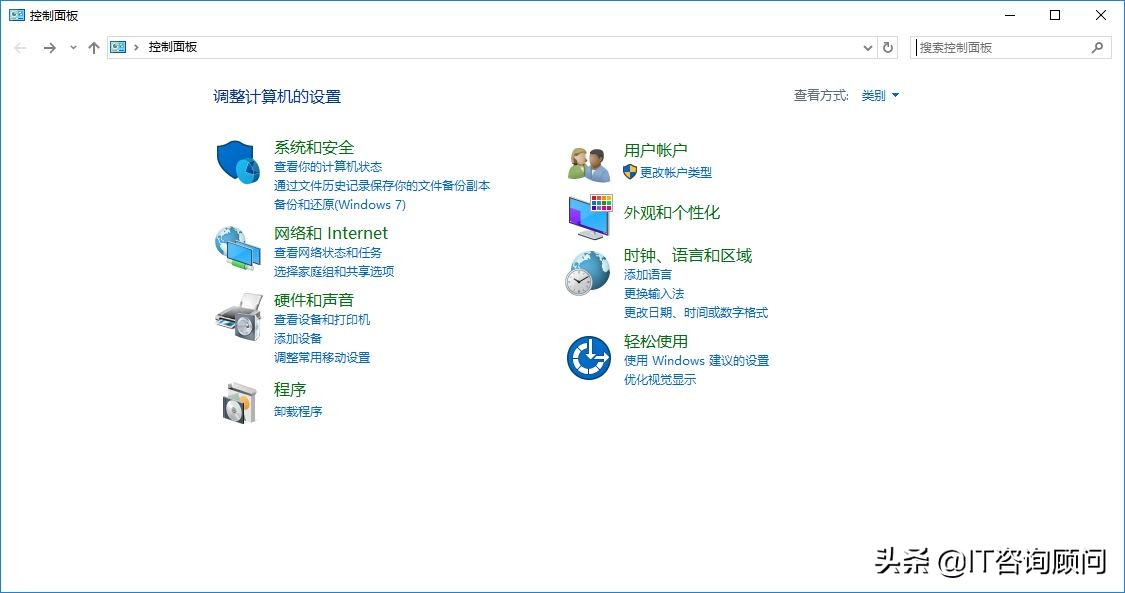
Task: Expand the address bar history dropdown
Action: 868,47
